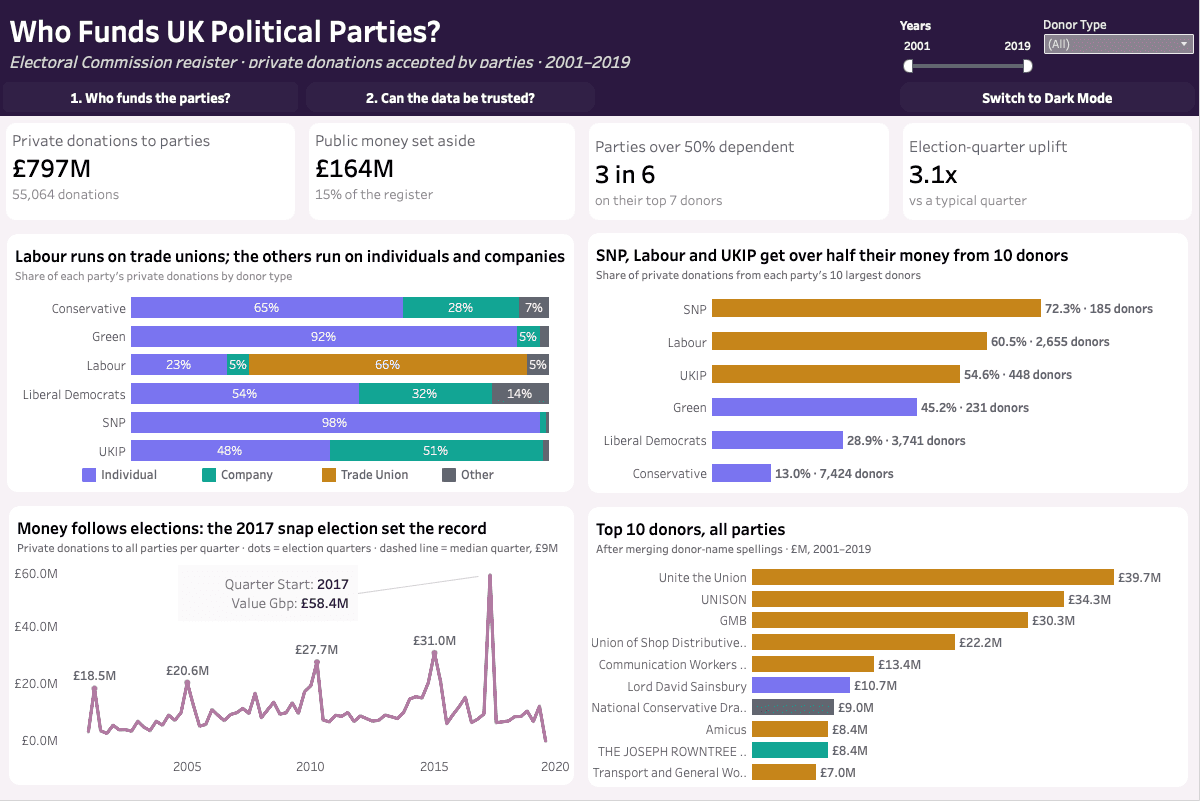The image size is (1200, 801).
Task: Click the Unite the Union £39.7M bar
Action: click(933, 577)
